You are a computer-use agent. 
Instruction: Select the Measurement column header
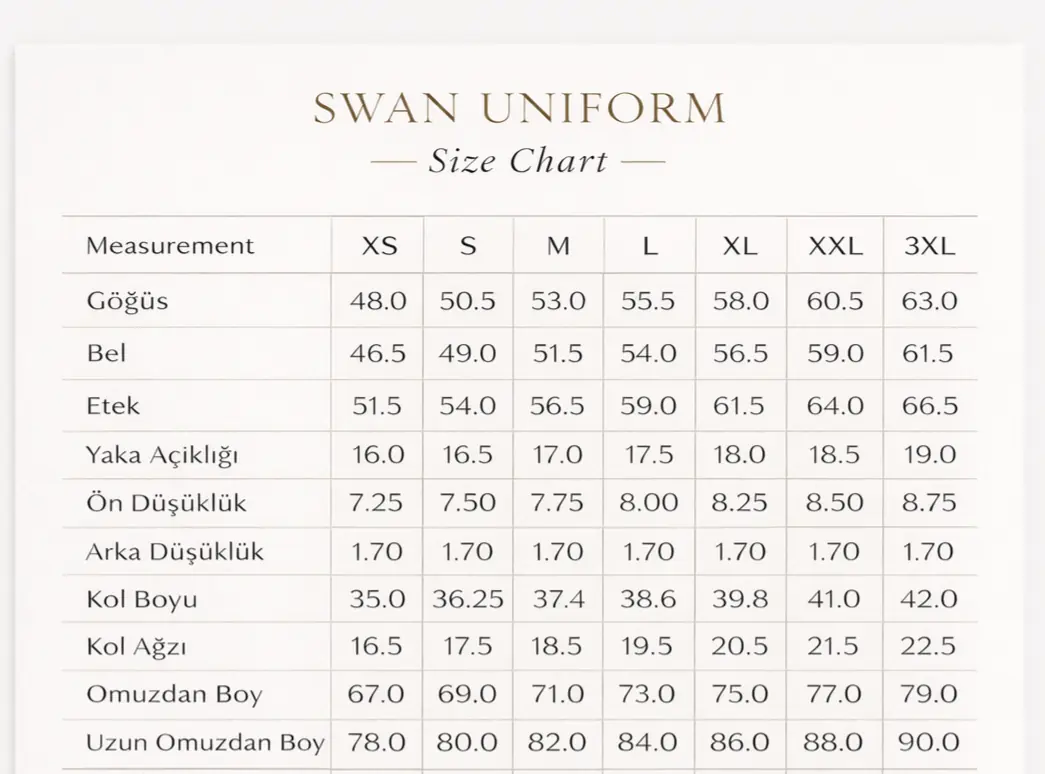[x=170, y=246]
